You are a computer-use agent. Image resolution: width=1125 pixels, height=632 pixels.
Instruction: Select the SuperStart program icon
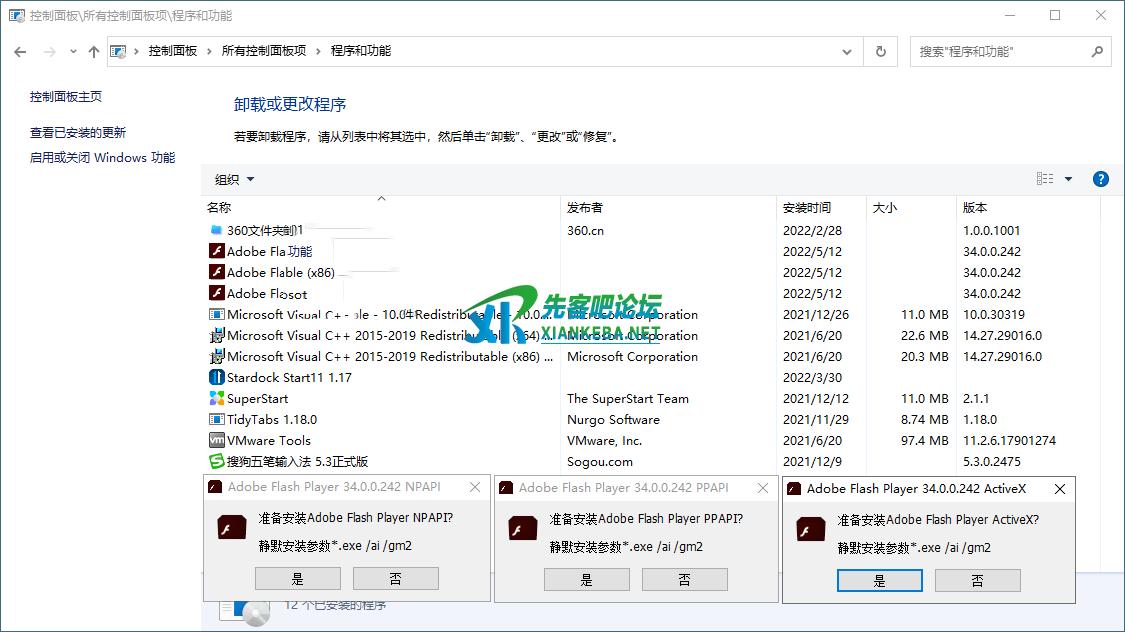point(216,398)
